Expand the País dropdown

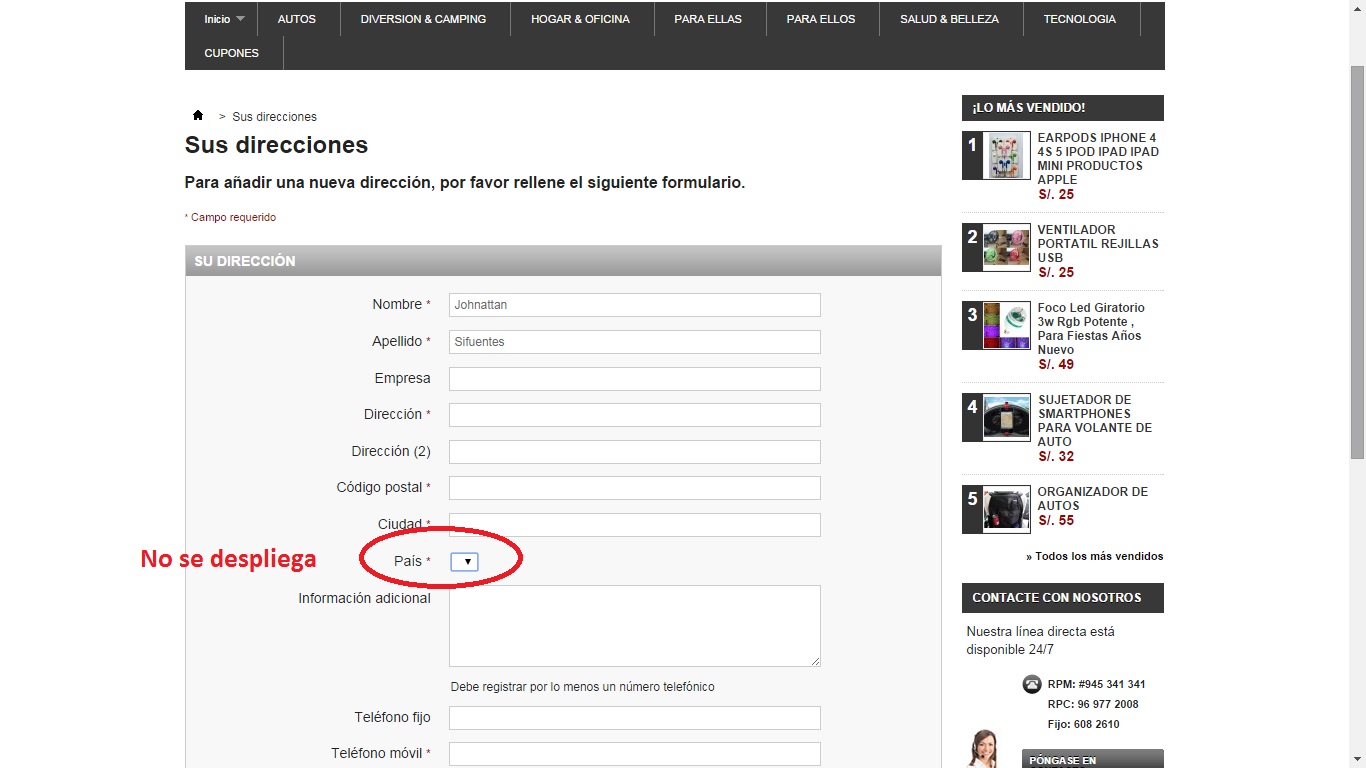pyautogui.click(x=464, y=562)
